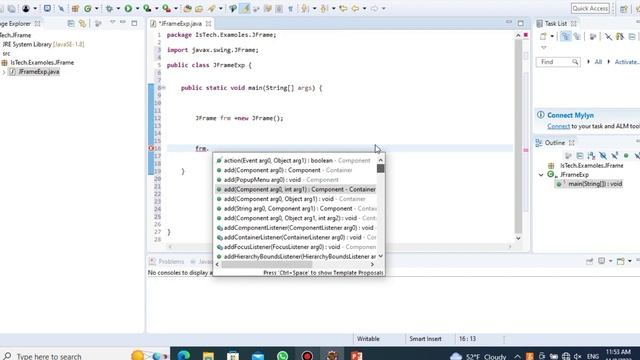This screenshot has width=640, height=360.
Task: Toggle Mark Occurrences highlighter icon
Action: pos(246,8)
